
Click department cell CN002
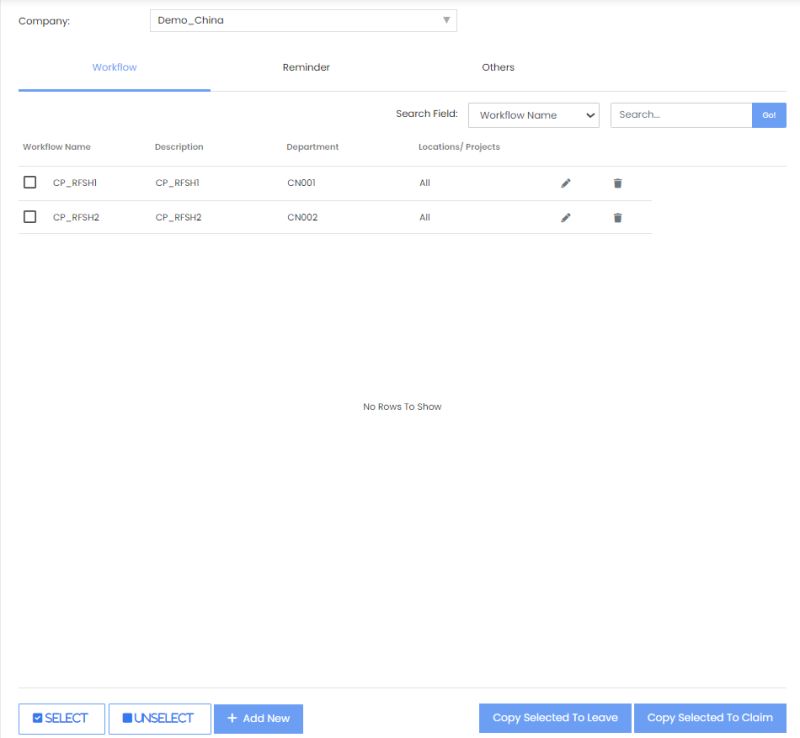(x=303, y=217)
